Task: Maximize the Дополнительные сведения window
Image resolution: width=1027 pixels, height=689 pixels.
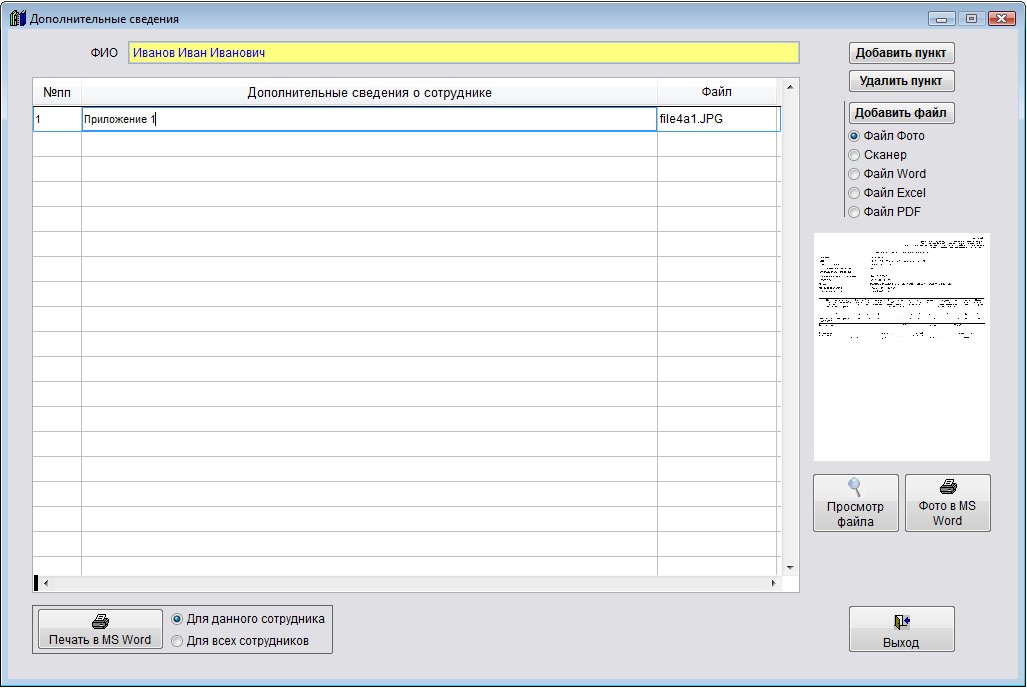Action: tap(971, 19)
